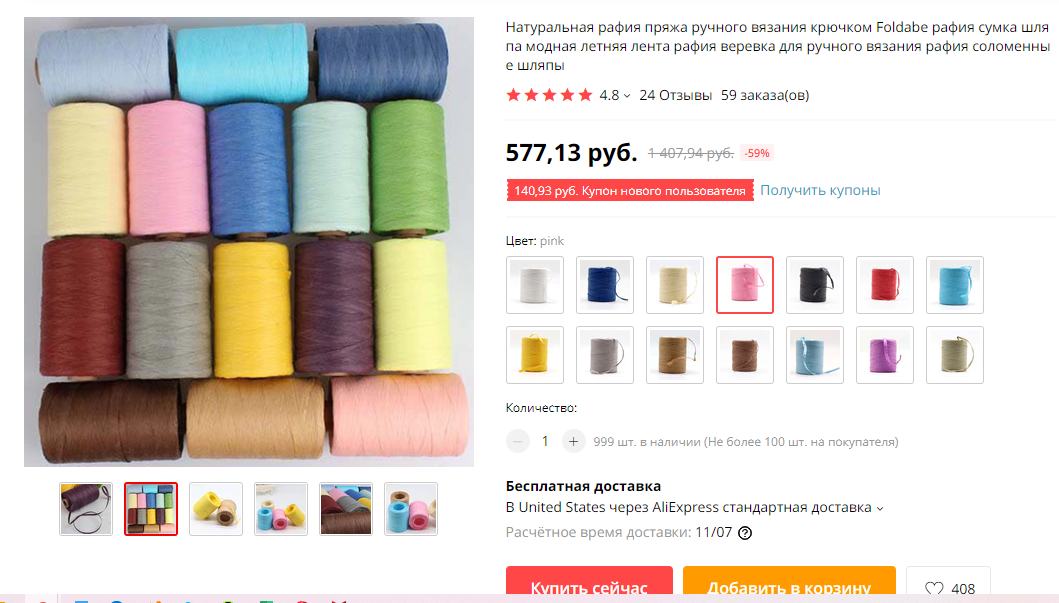Expand the 4.8 rating dropdown arrow

click(627, 96)
